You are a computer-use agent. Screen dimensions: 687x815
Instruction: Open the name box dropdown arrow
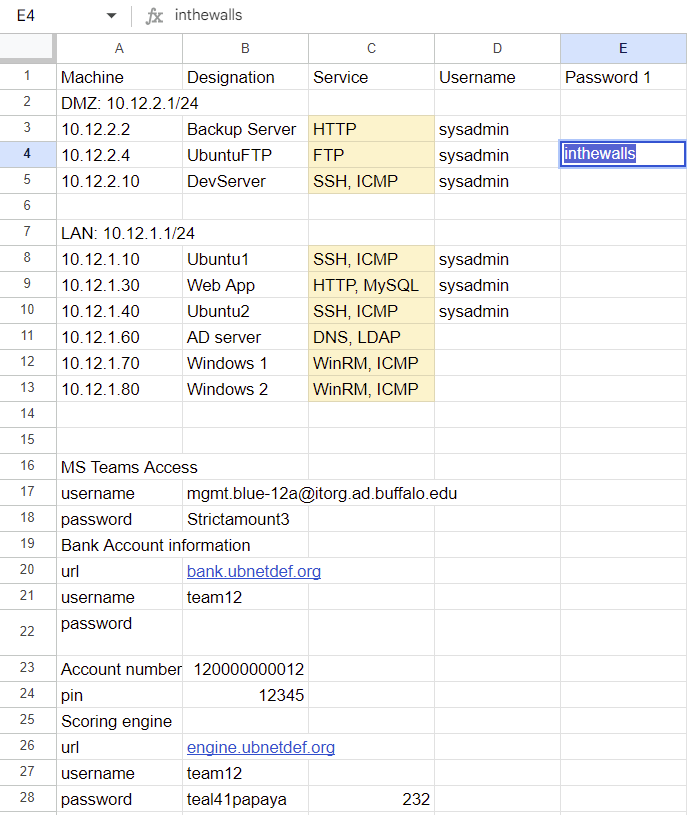(111, 16)
